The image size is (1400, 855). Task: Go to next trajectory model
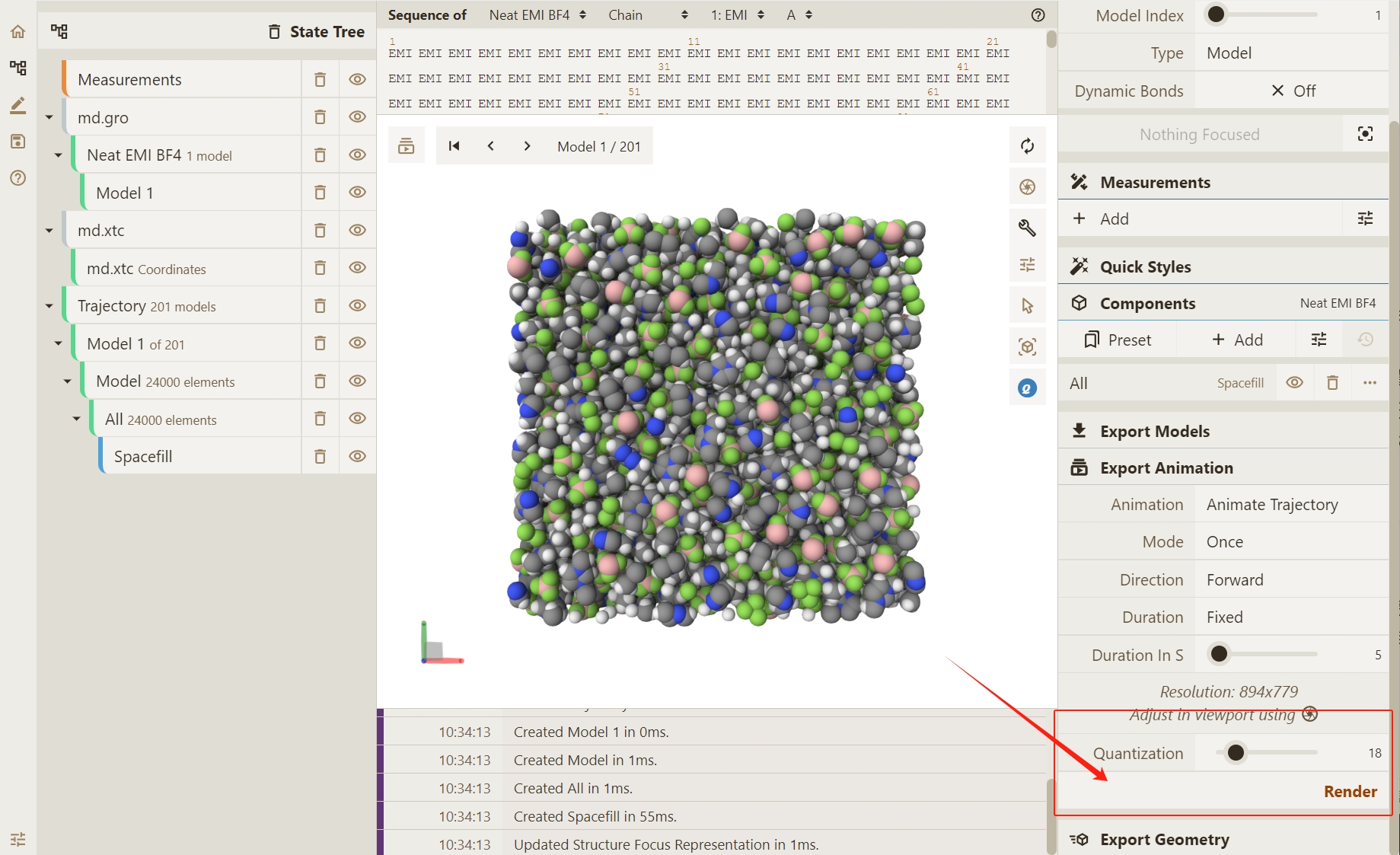point(527,146)
